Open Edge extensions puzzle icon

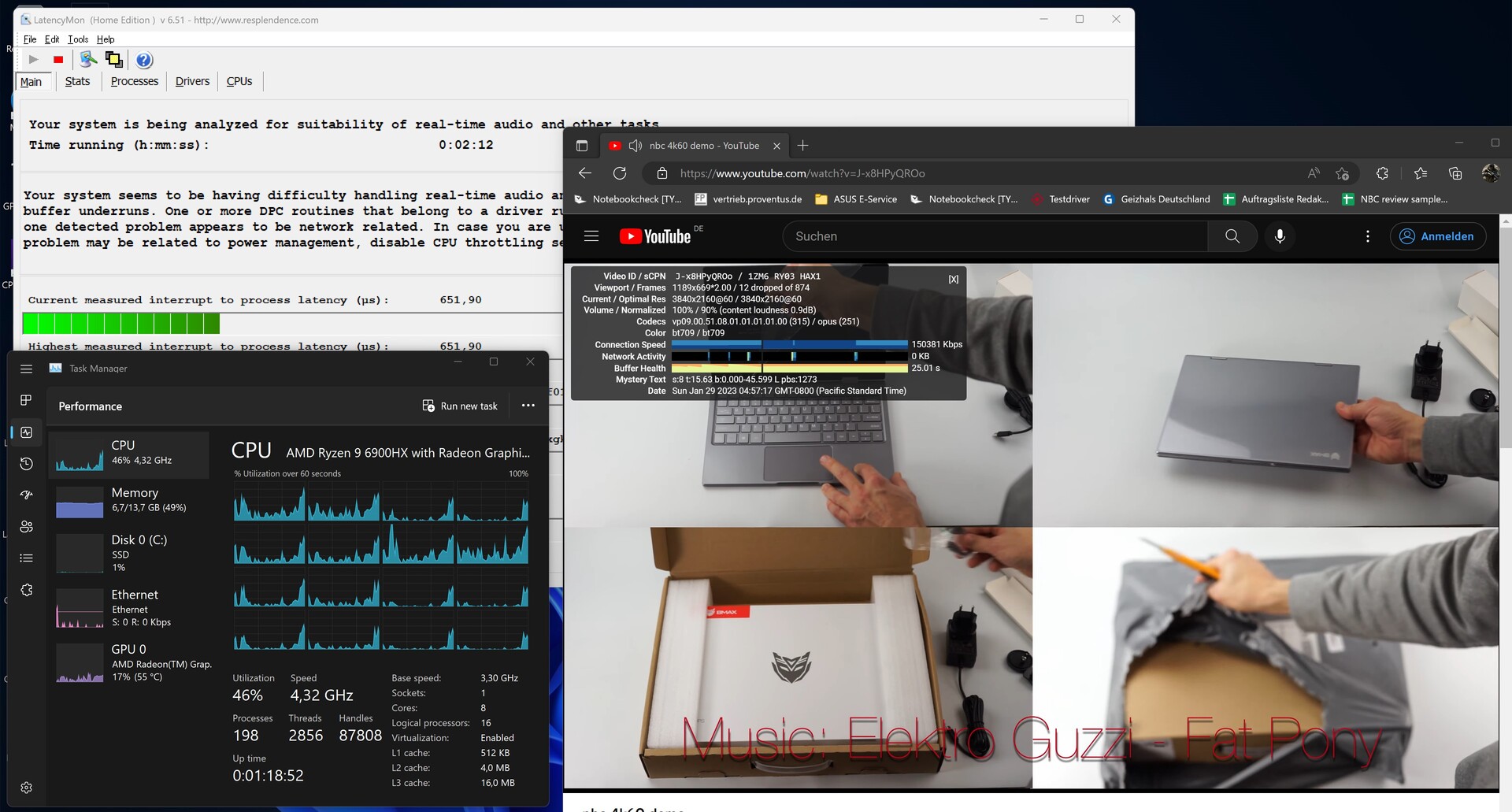1382,173
